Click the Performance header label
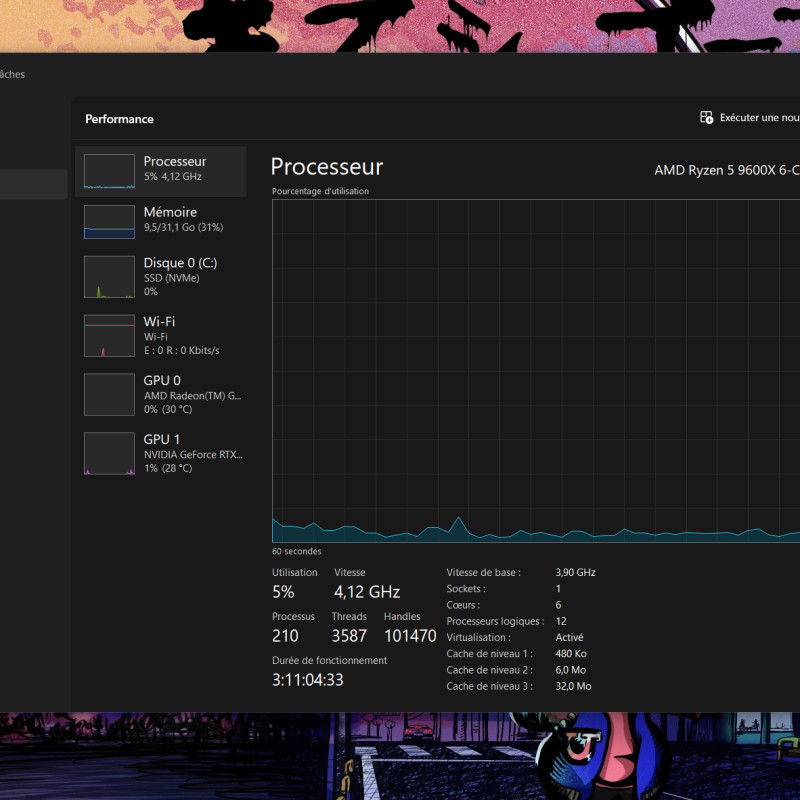Viewport: 800px width, 800px height. point(119,118)
